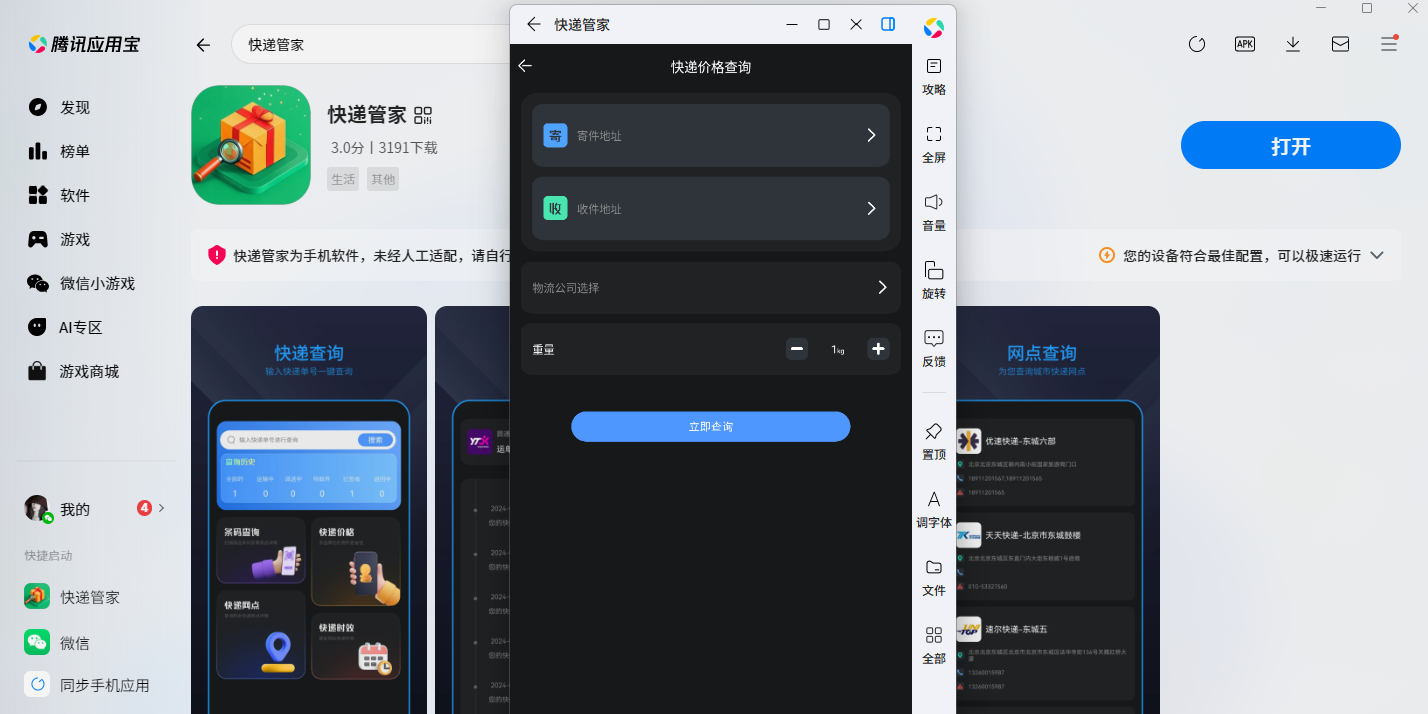This screenshot has width=1428, height=714.
Task: Open the 软件 software section
Action: [x=60, y=195]
